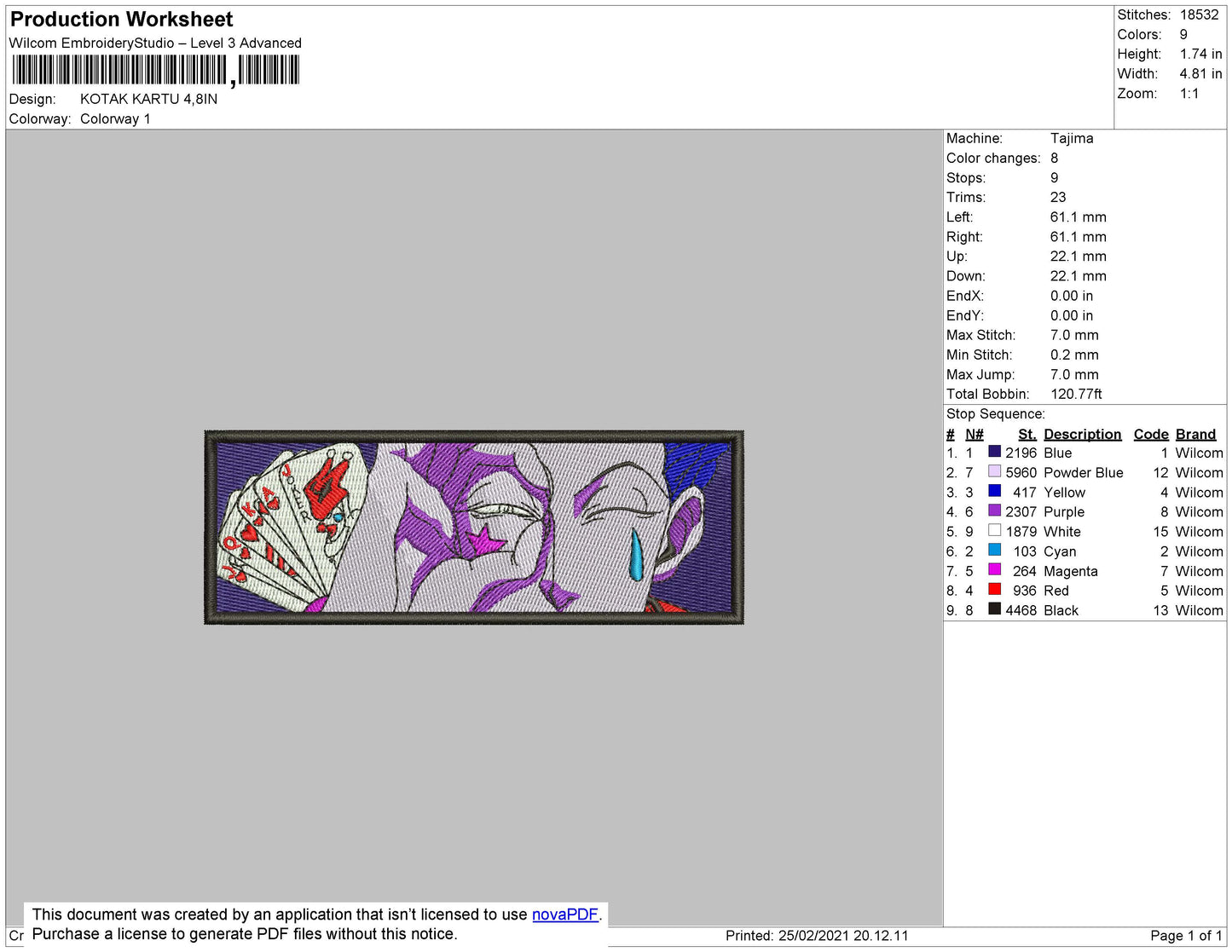The height and width of the screenshot is (952, 1232).
Task: Pick the Magenta thread color swatch
Action: pos(994,569)
